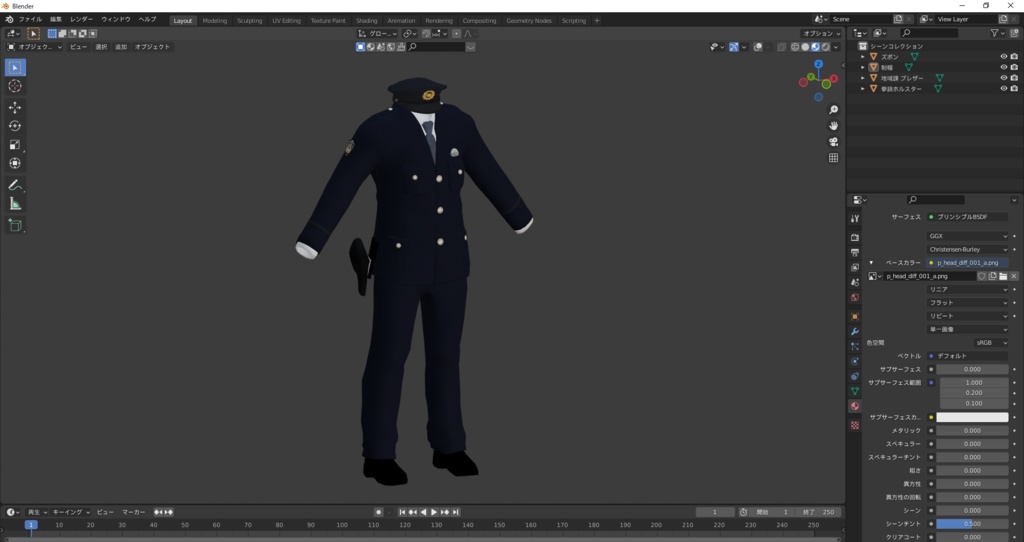Jump to the last frame in the timeline
This screenshot has width=1024, height=542.
point(456,513)
